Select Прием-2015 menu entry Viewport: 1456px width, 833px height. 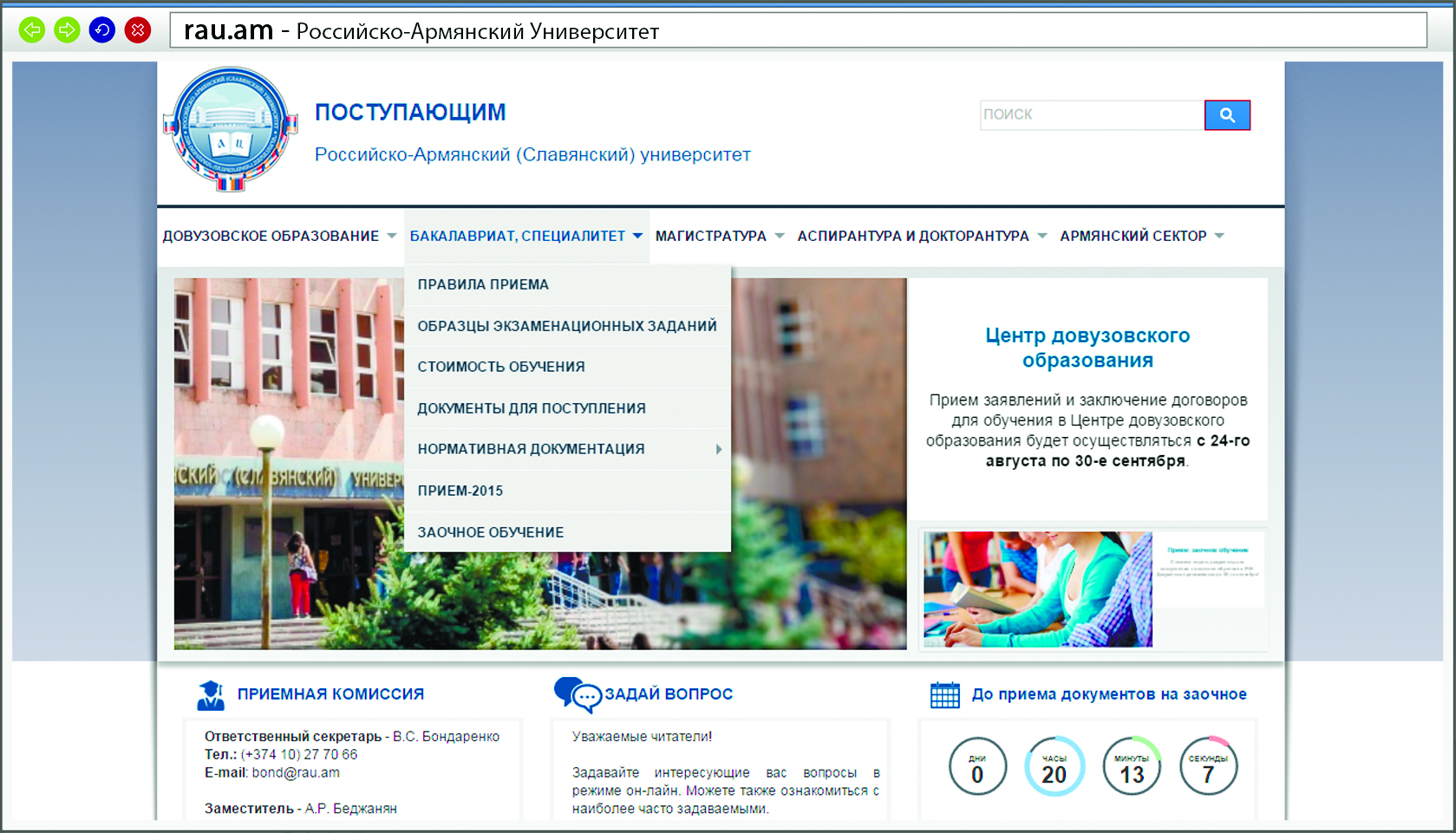pos(568,491)
